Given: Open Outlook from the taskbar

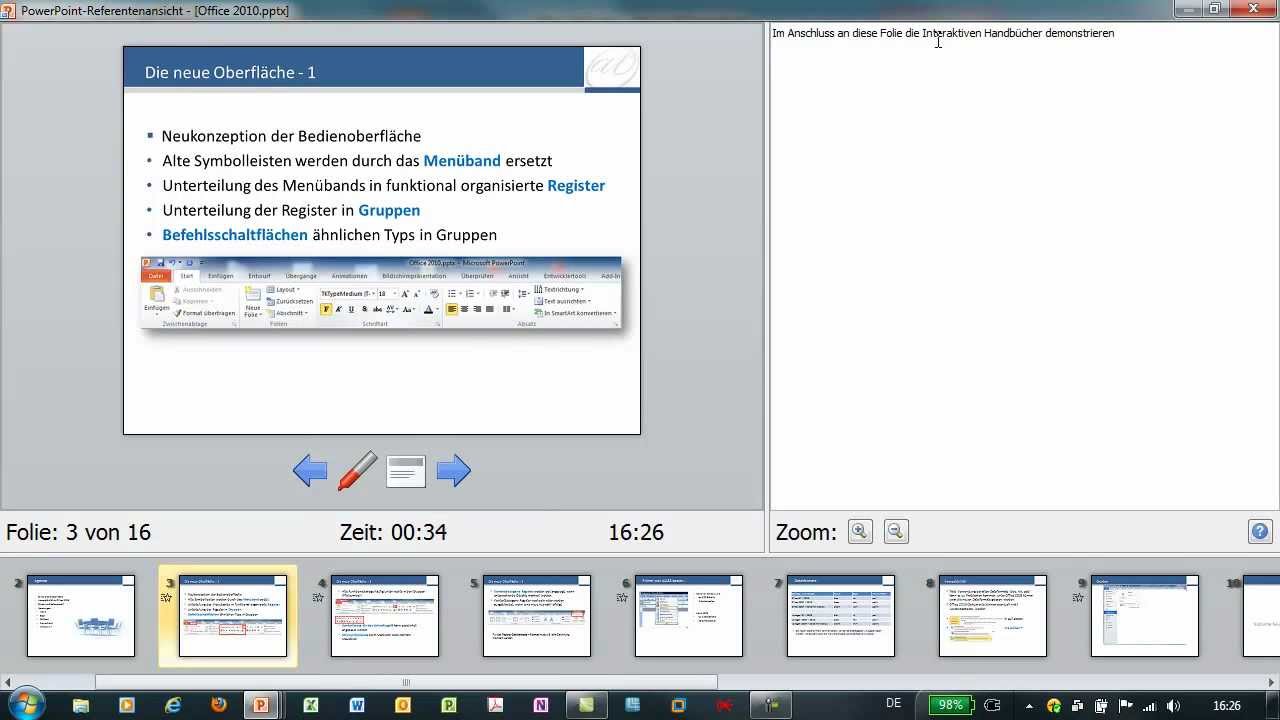Looking at the screenshot, I should pos(403,705).
